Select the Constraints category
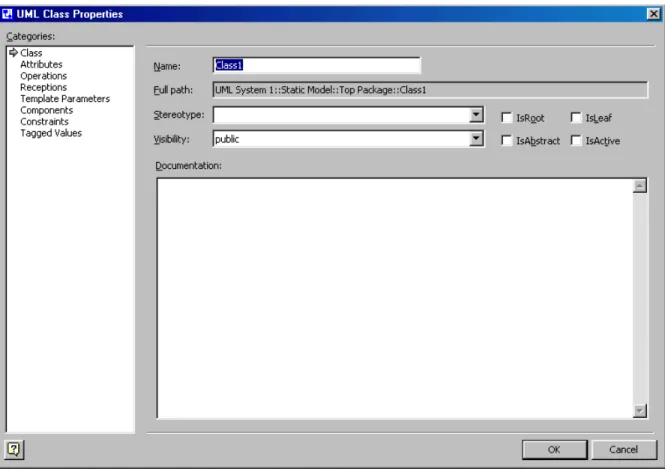Screen dimensions: 665x469 (44, 122)
